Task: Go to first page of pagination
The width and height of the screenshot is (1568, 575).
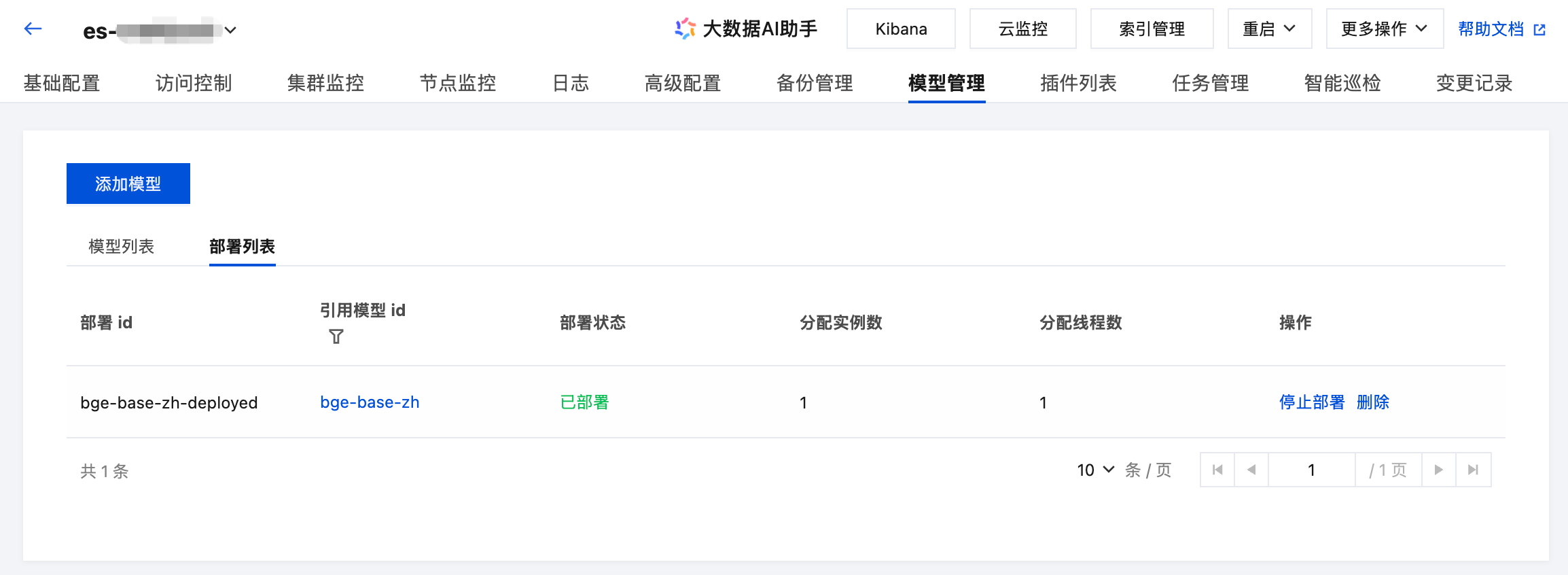Action: pyautogui.click(x=1217, y=470)
